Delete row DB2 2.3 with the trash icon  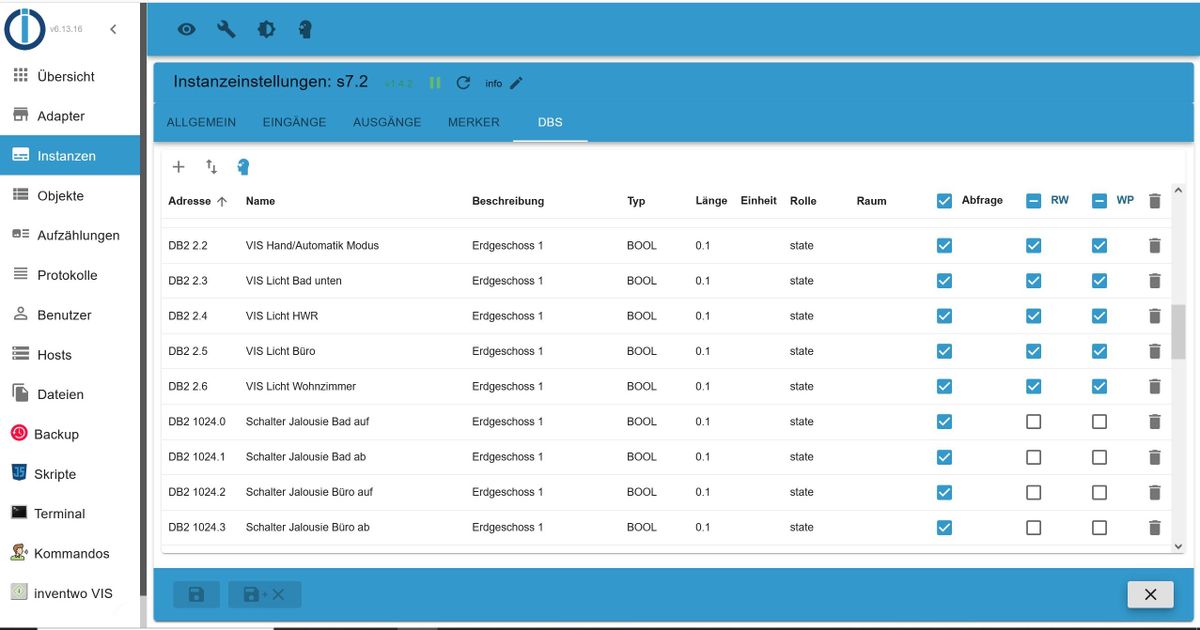tap(1155, 281)
